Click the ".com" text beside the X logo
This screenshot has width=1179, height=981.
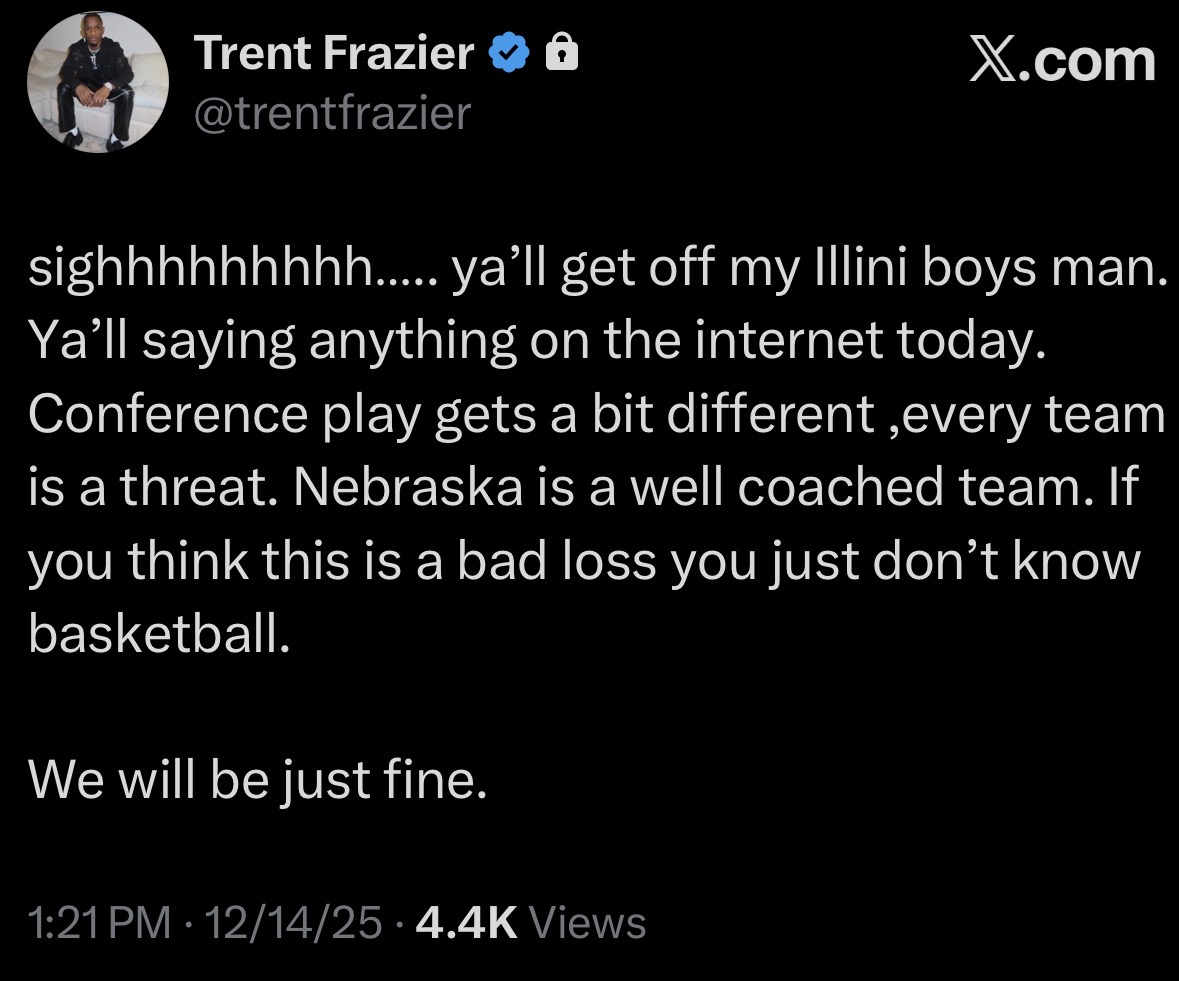click(x=1094, y=61)
